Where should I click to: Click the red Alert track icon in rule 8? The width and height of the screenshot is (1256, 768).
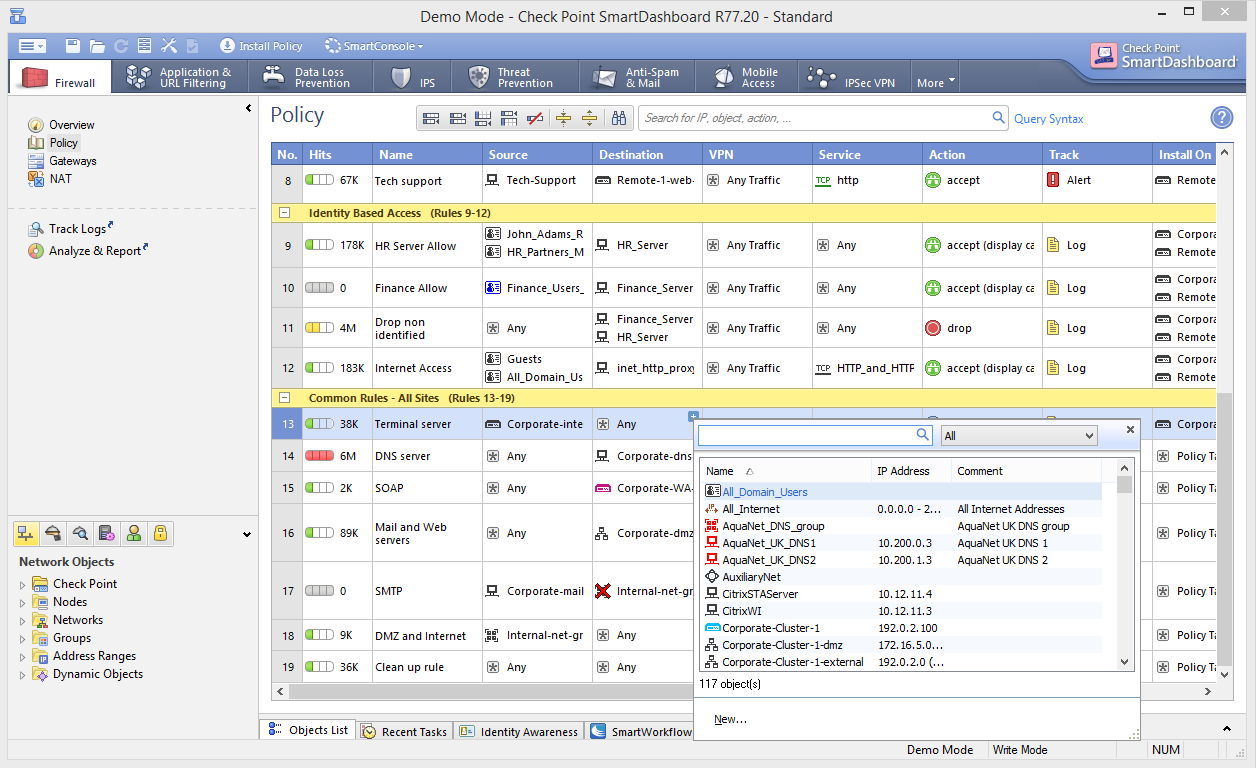click(1053, 180)
